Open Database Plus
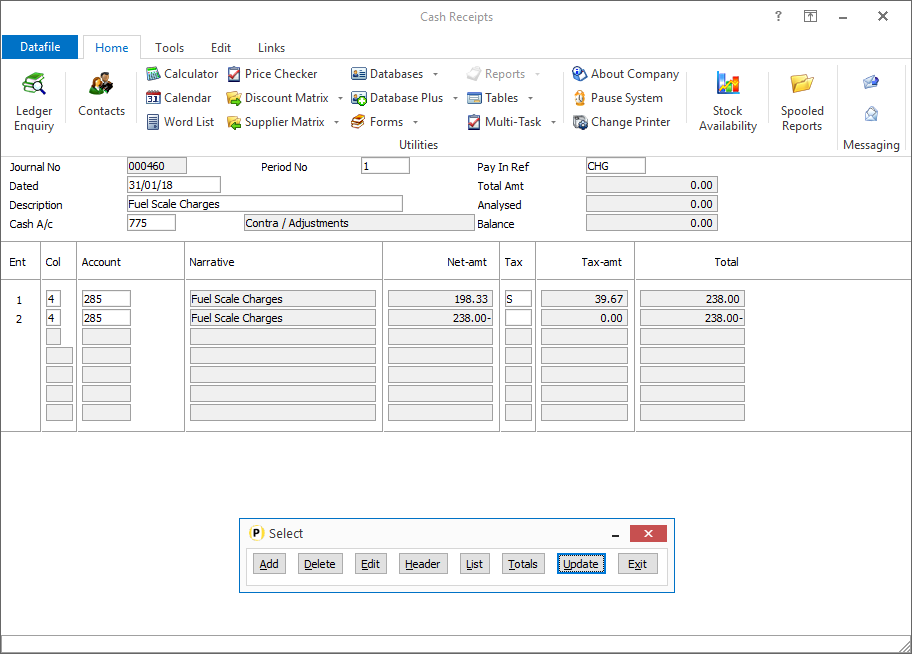The image size is (912, 654). [397, 98]
